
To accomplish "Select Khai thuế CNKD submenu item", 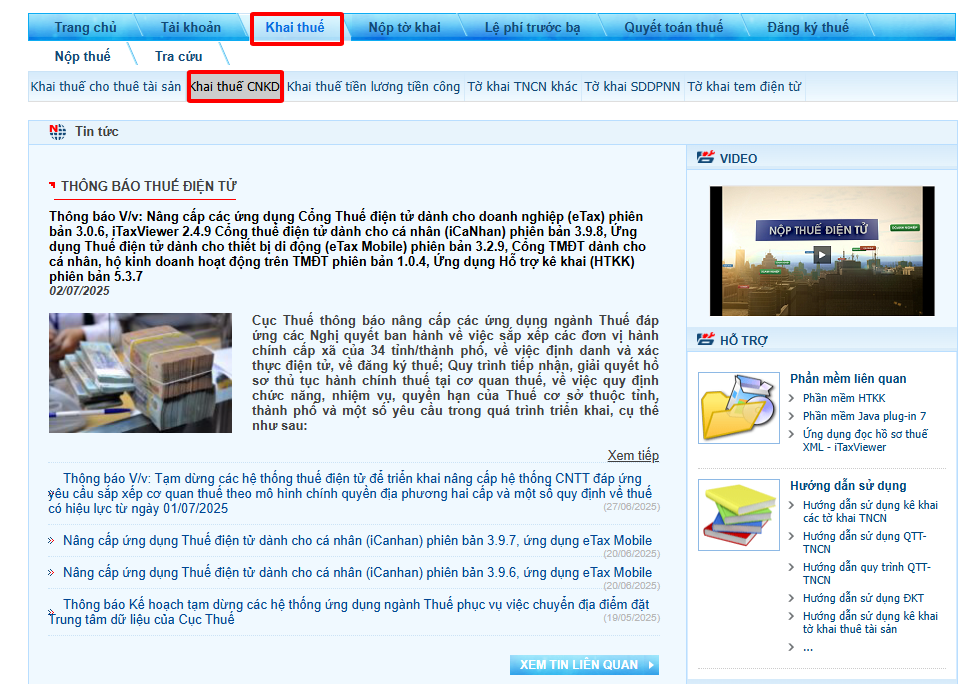I will [235, 87].
